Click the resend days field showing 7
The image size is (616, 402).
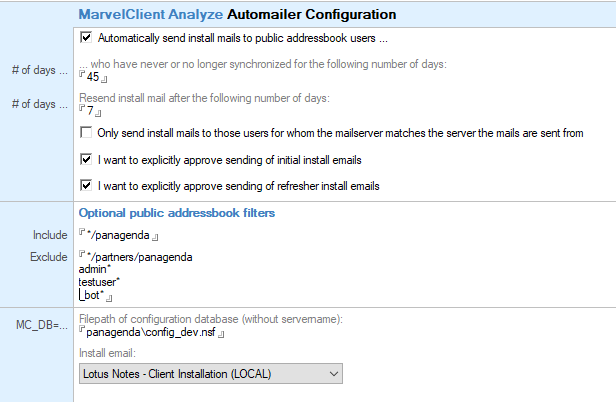coord(90,111)
